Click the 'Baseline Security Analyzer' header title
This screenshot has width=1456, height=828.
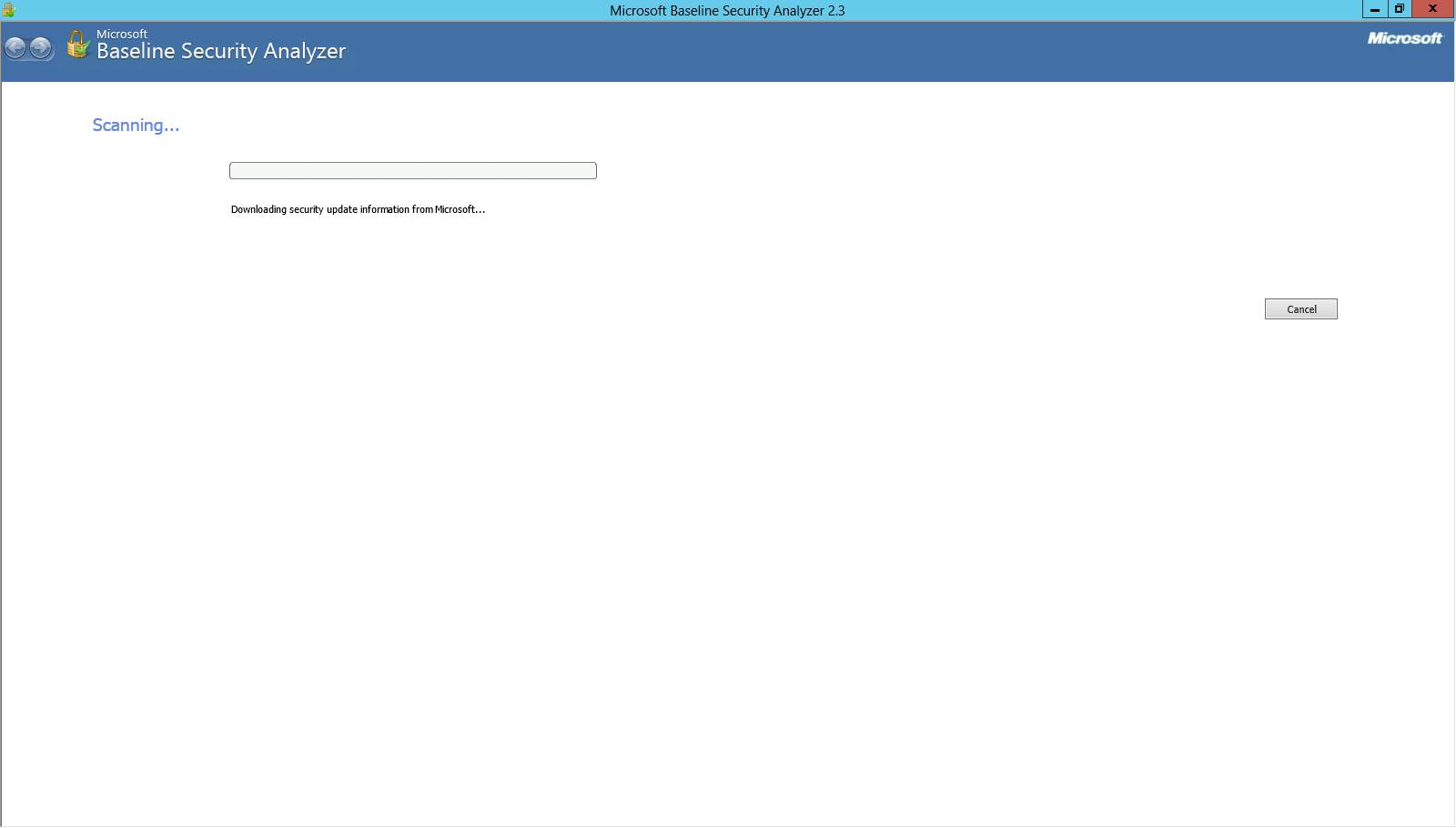click(x=221, y=52)
